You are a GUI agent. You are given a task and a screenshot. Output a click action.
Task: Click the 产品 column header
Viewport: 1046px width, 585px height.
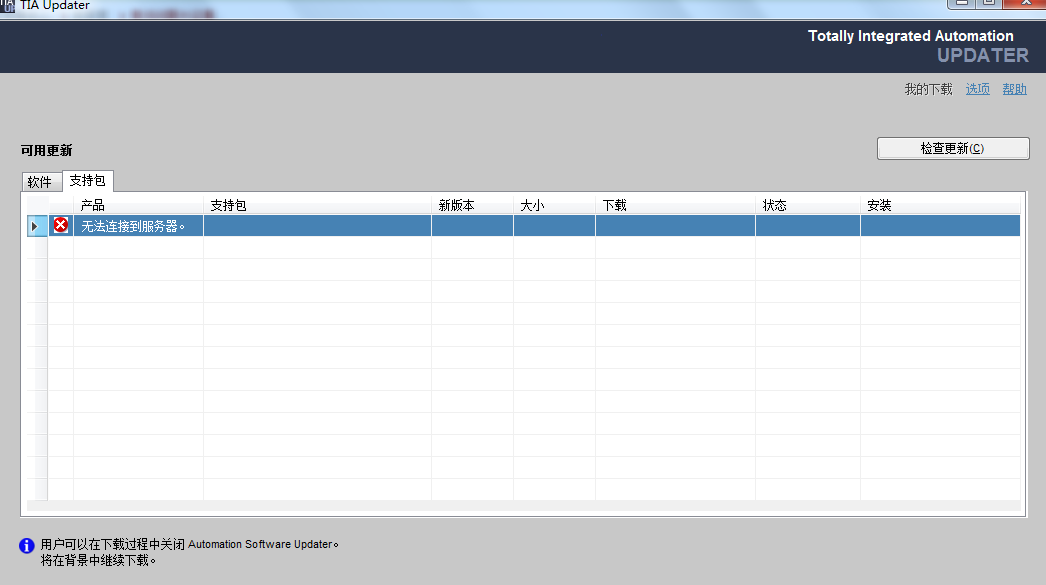[138, 205]
